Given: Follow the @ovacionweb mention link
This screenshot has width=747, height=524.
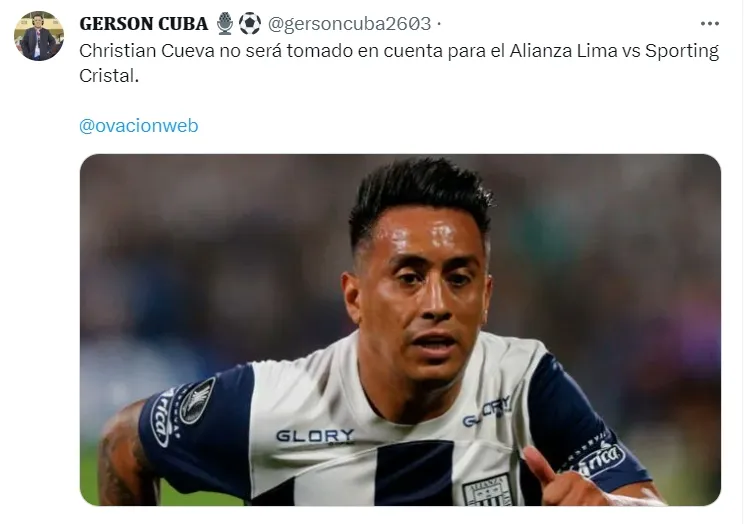Looking at the screenshot, I should (139, 126).
